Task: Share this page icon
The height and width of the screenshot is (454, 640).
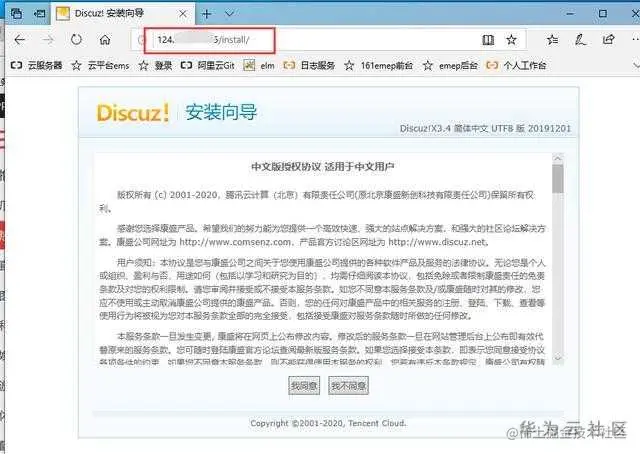Action: tap(609, 40)
